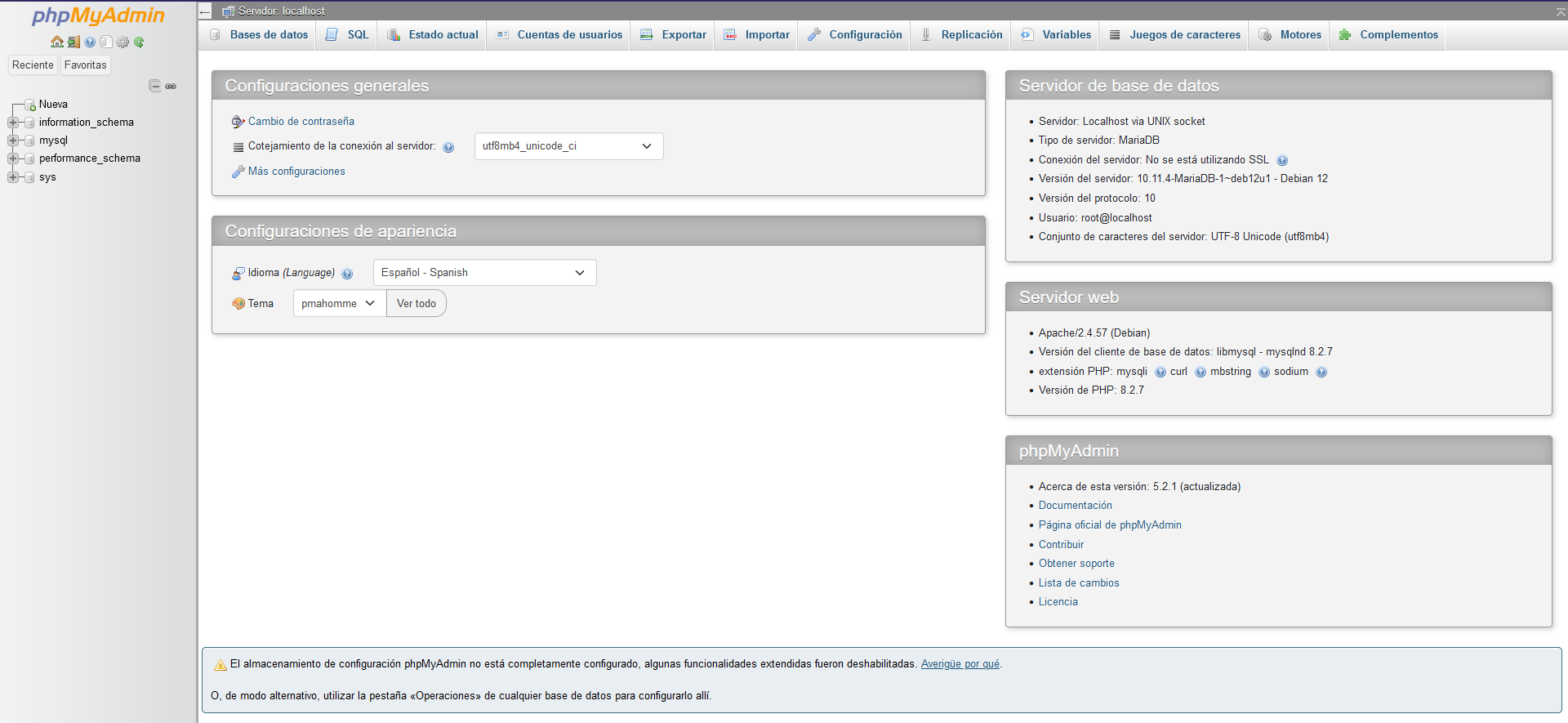
Task: Select information_schema database name
Action: [87, 123]
